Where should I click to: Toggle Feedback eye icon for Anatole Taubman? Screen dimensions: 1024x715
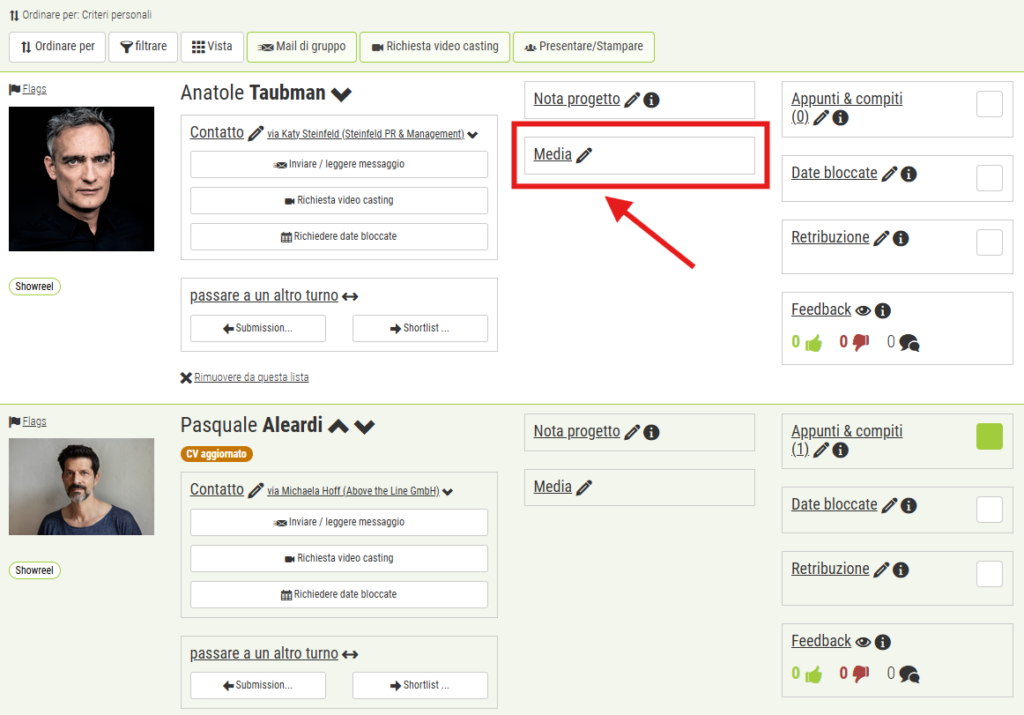tap(863, 310)
